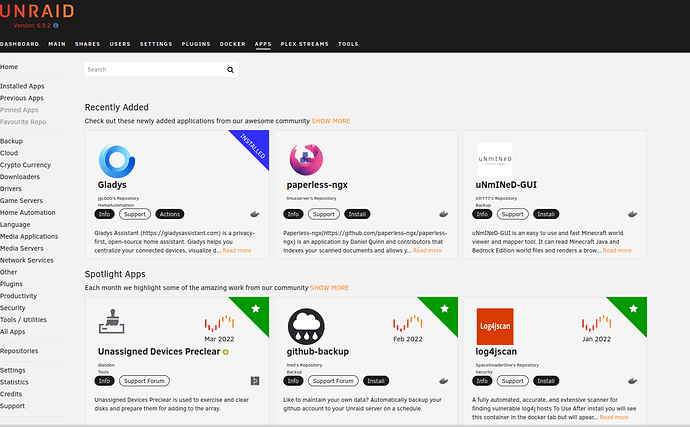Click the Feb 2022 trend chart icon
The image size is (690, 427).
[408, 324]
